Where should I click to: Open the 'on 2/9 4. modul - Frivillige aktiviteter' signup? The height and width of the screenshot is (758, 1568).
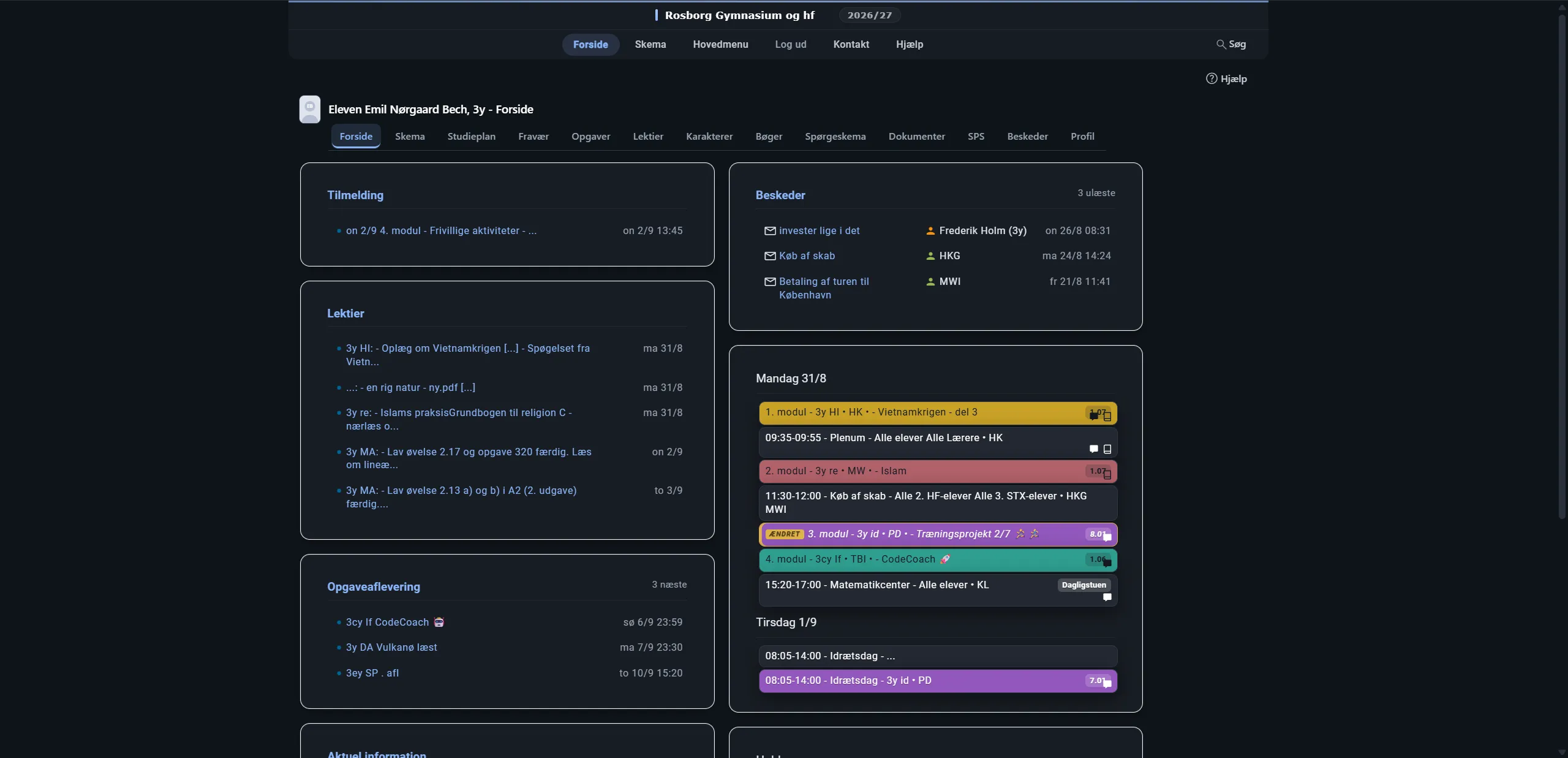[x=441, y=231]
